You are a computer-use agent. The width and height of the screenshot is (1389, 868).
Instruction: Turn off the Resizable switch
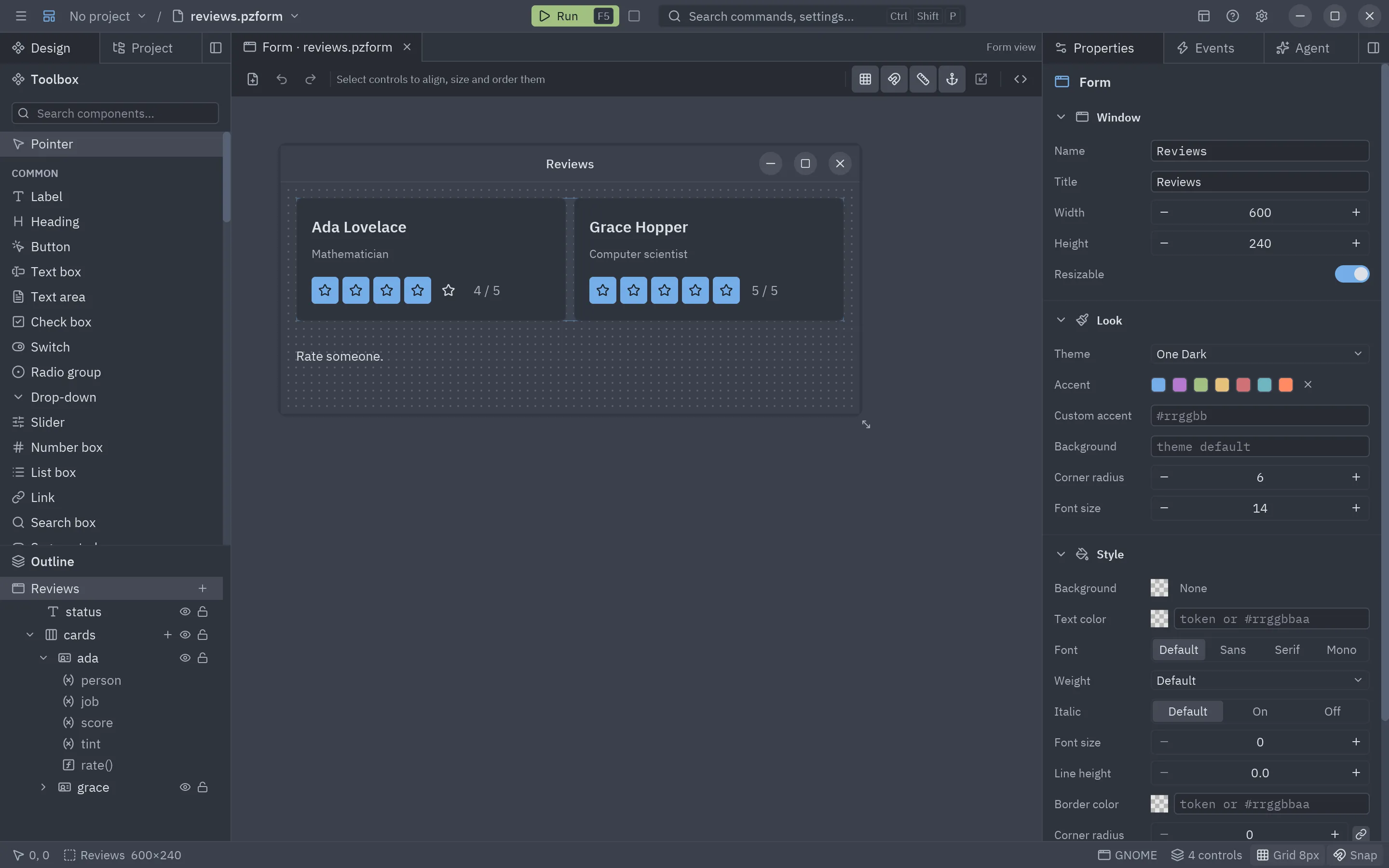click(x=1352, y=274)
